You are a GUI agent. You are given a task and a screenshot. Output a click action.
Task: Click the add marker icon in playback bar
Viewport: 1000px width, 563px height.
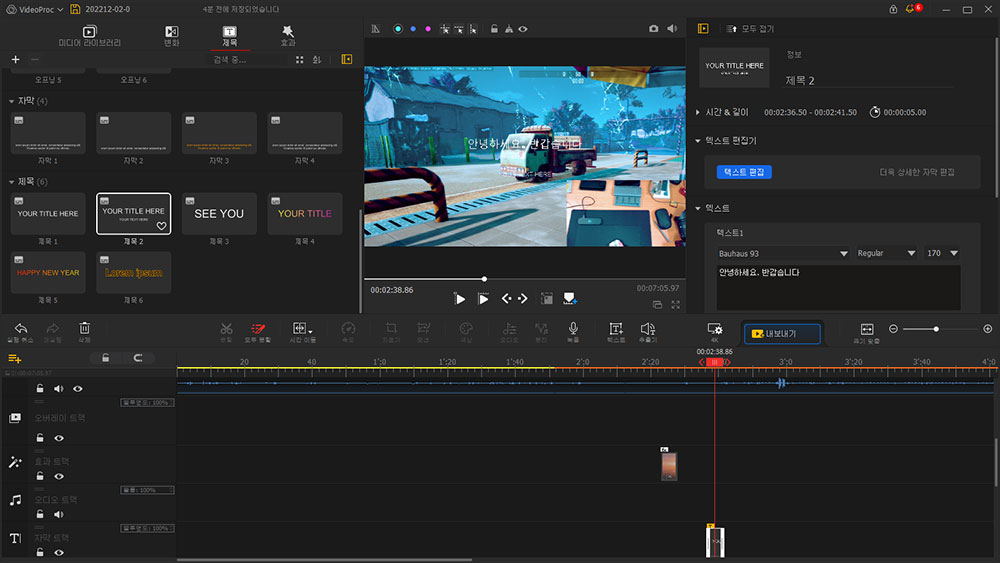[x=570, y=298]
